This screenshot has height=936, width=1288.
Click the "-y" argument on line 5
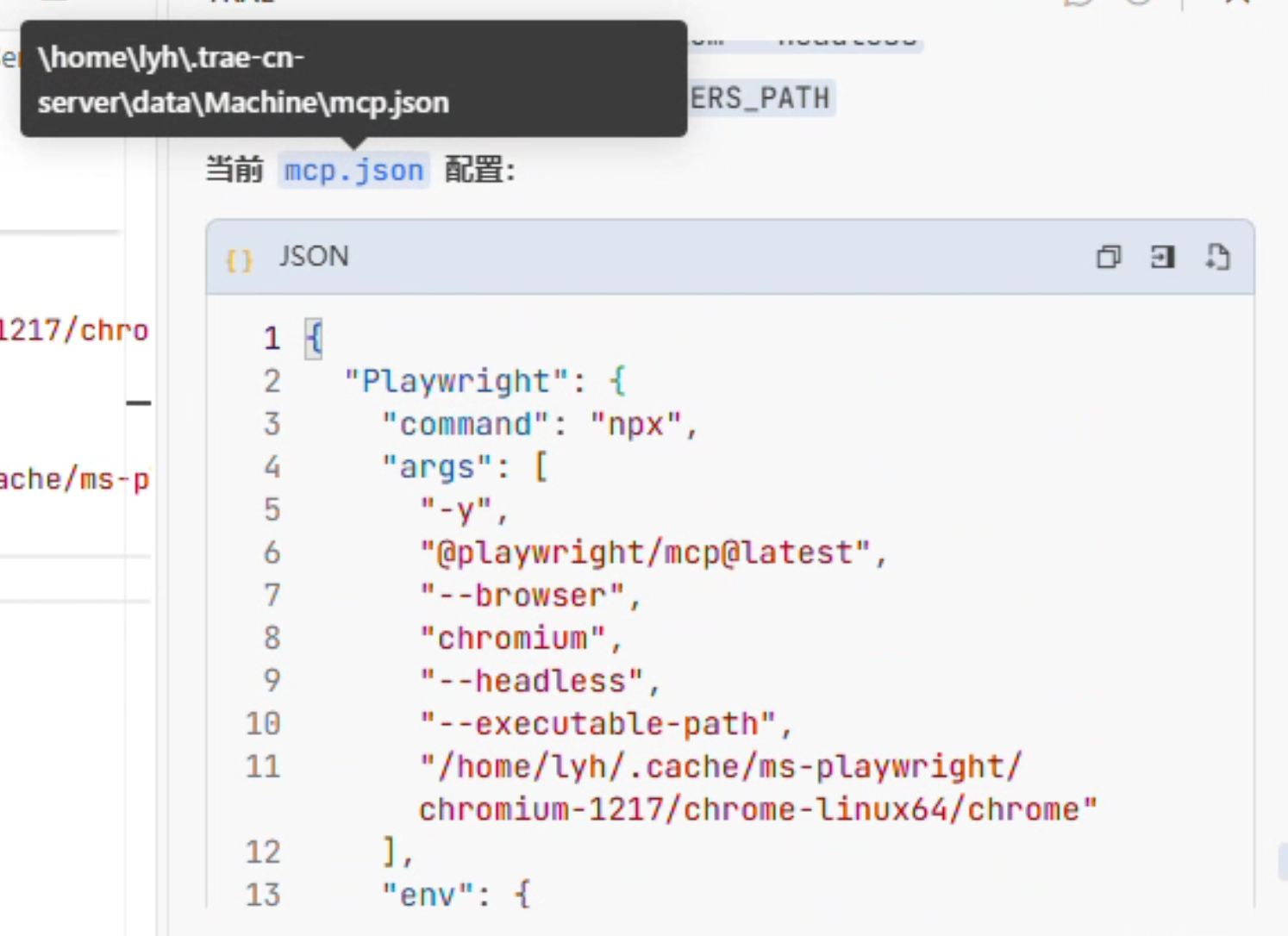456,510
